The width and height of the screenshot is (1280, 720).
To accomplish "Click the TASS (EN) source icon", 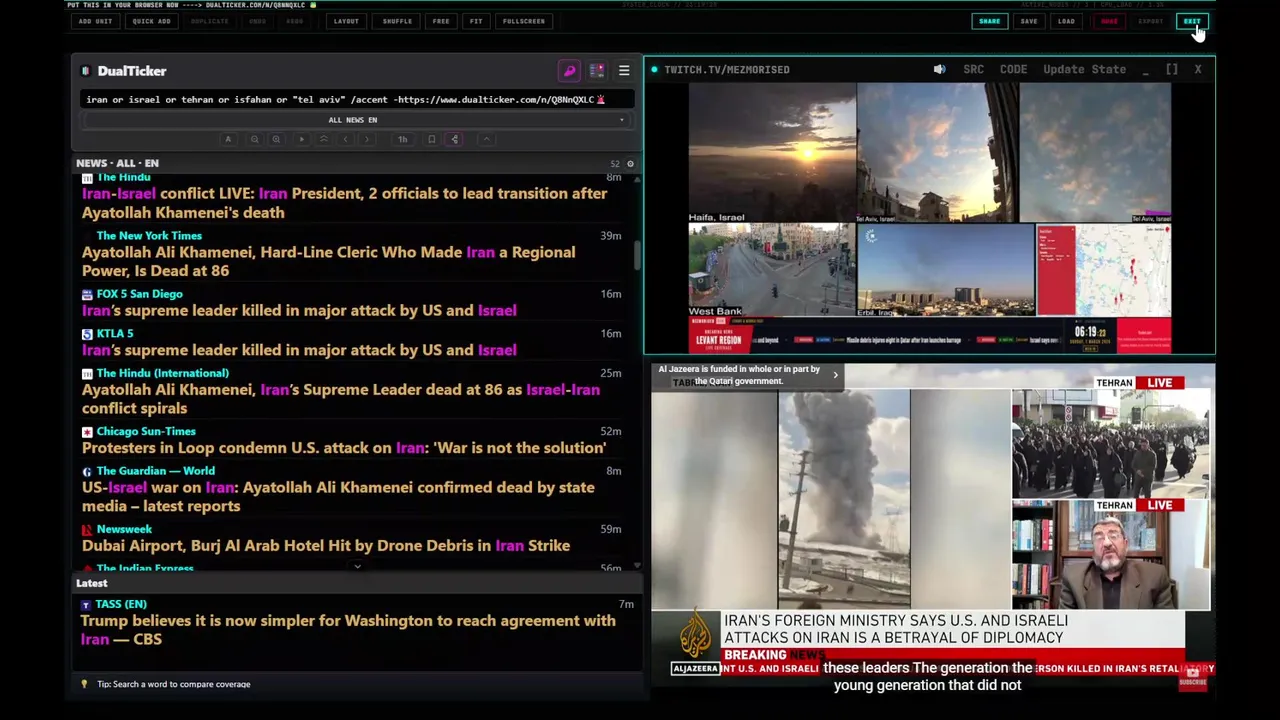I will tap(86, 604).
